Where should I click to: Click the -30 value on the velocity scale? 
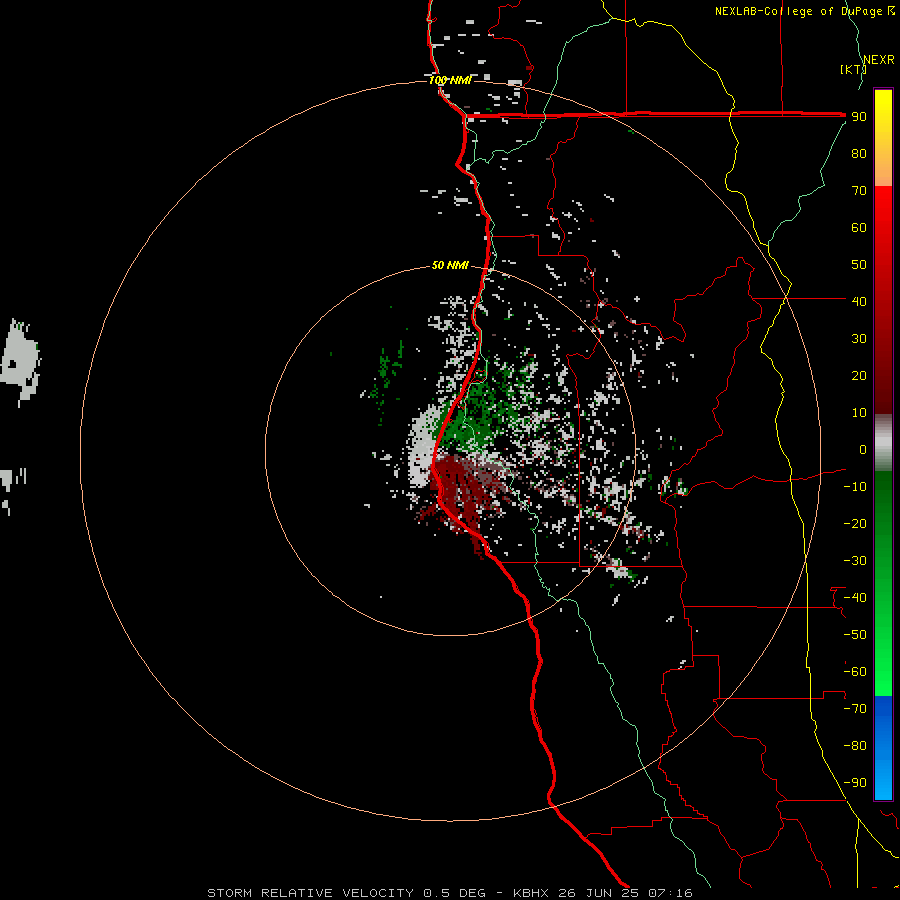tap(855, 561)
